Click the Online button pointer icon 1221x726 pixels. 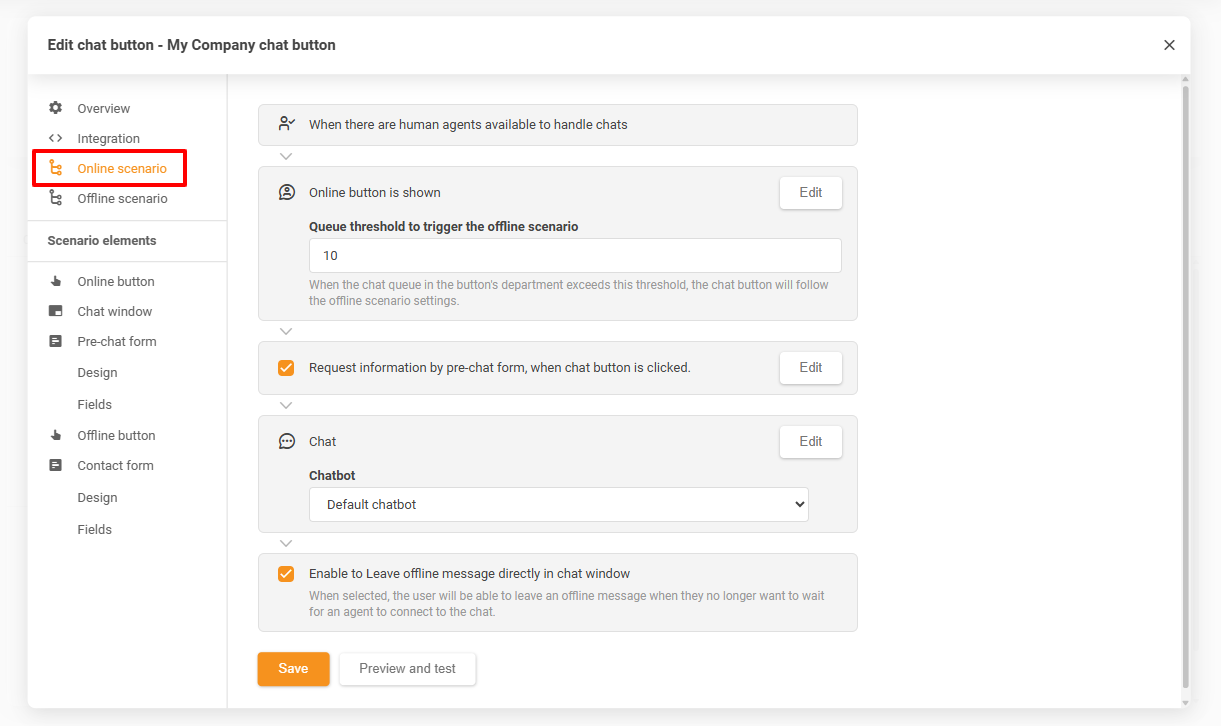[x=56, y=281]
